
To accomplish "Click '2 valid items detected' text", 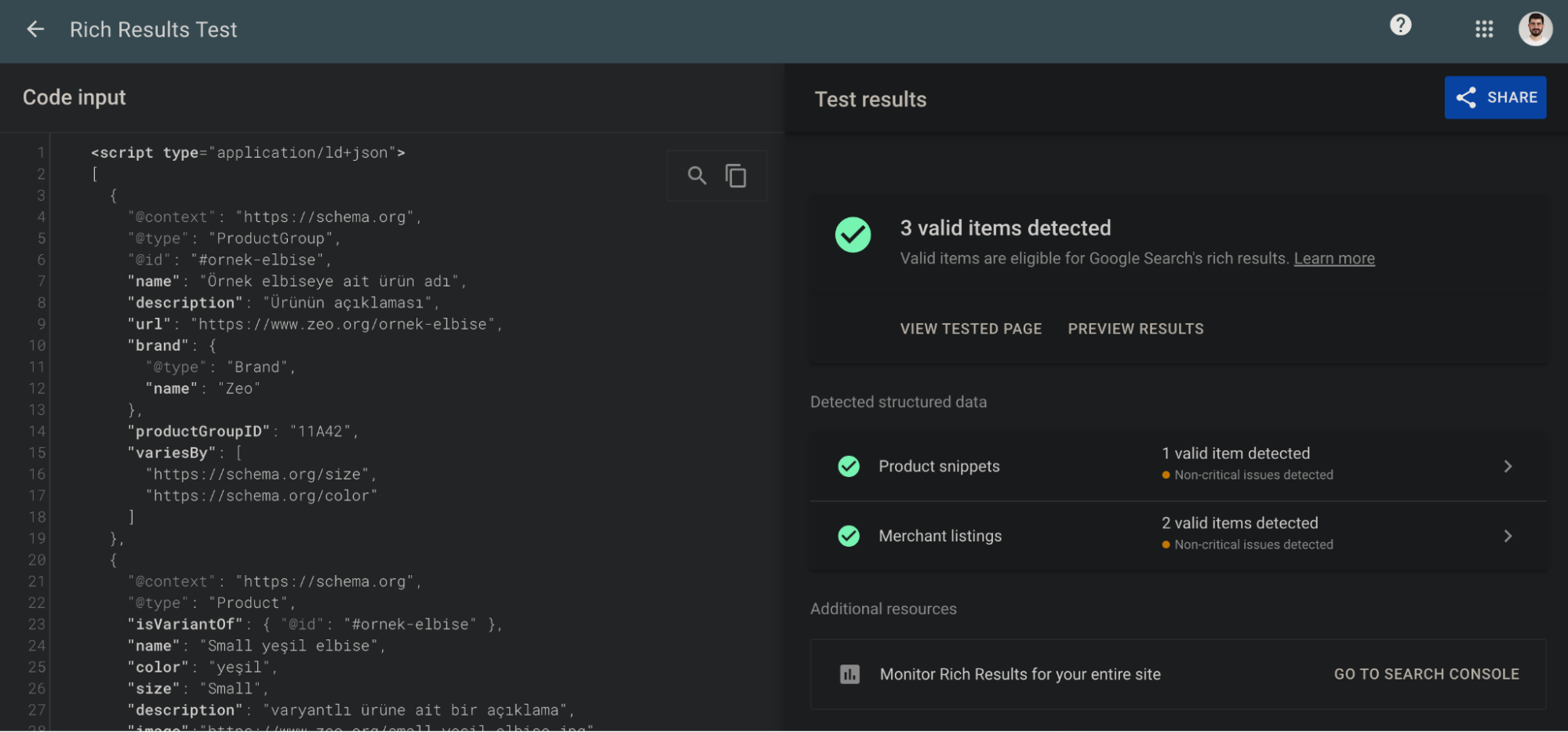I will (1239, 523).
